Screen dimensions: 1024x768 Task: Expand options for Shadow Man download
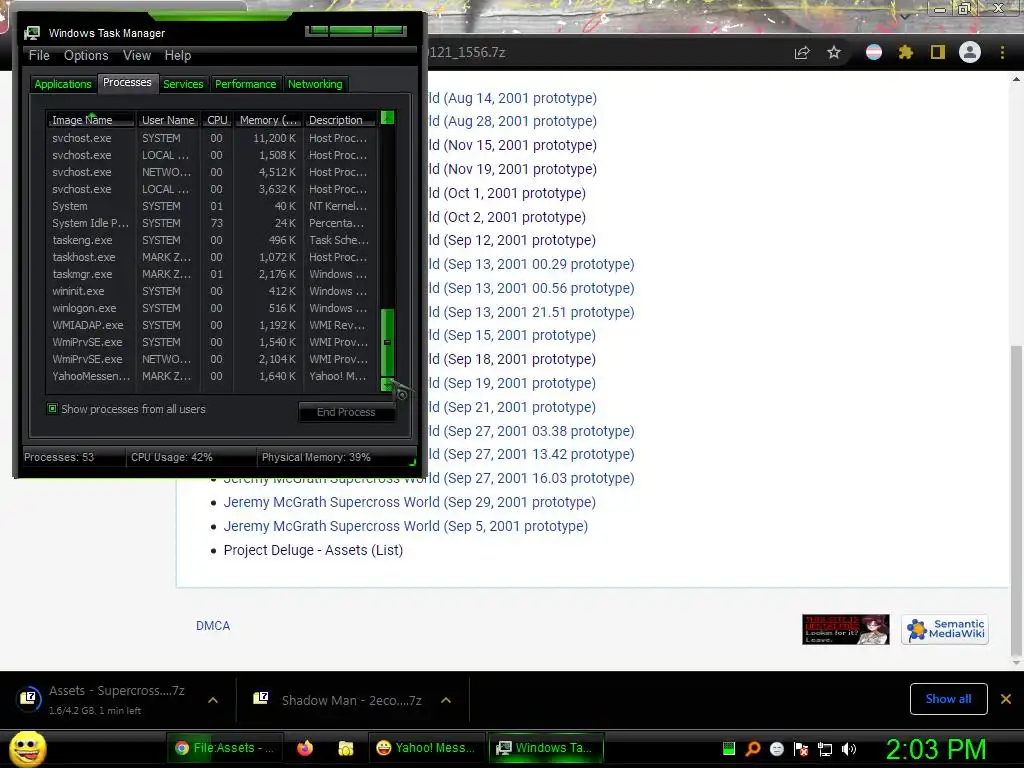click(x=446, y=700)
